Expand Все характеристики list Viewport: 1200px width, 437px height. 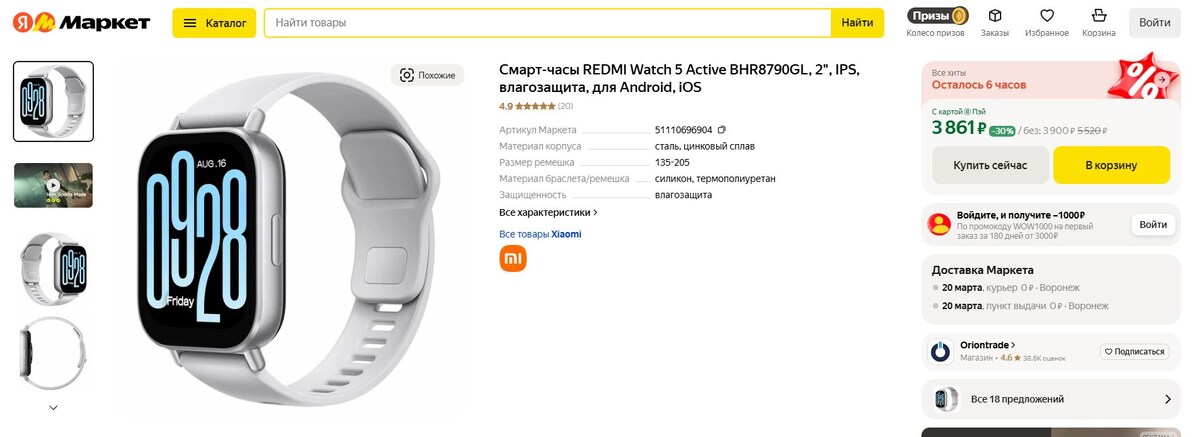click(x=548, y=212)
